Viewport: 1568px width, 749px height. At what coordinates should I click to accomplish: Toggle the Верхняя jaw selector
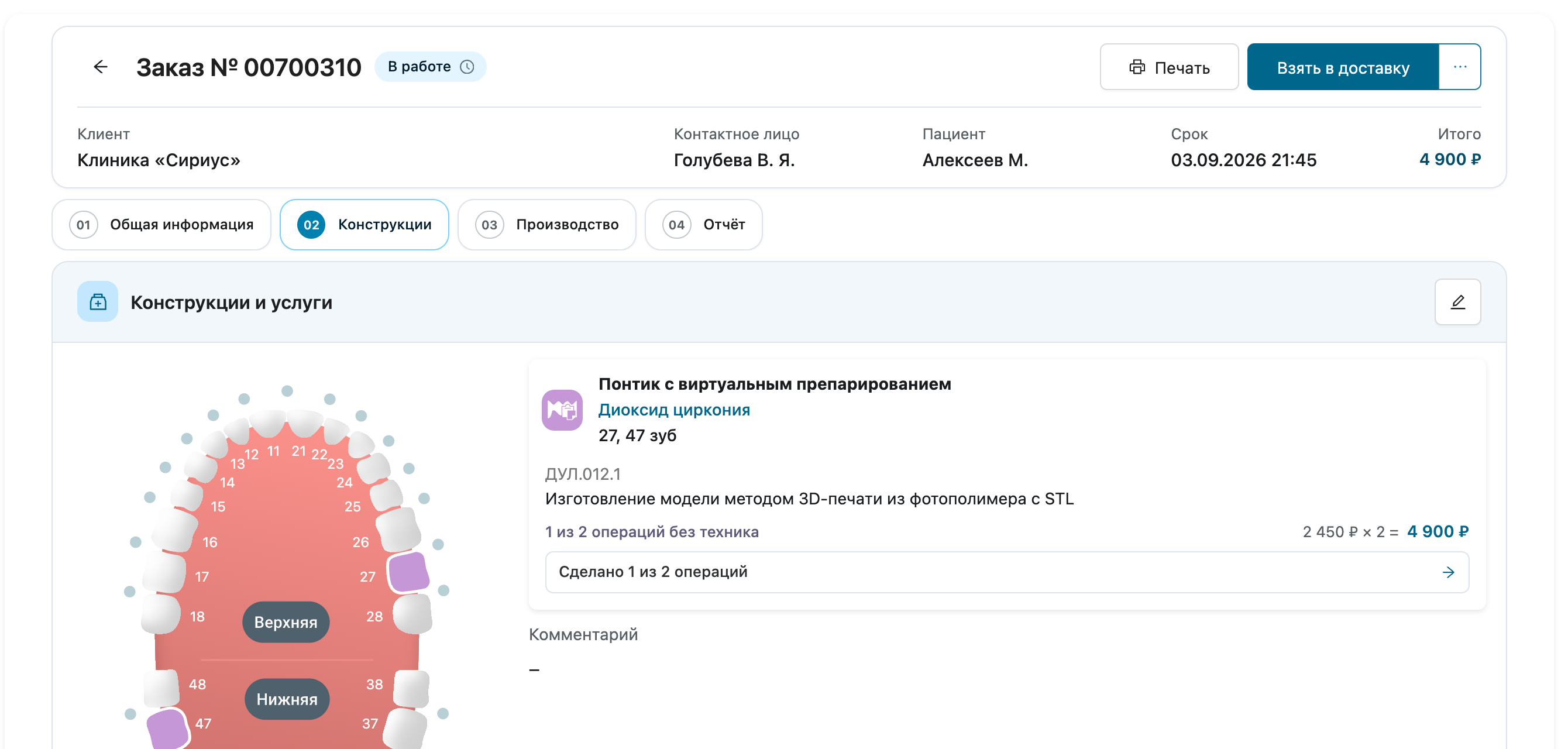click(286, 622)
